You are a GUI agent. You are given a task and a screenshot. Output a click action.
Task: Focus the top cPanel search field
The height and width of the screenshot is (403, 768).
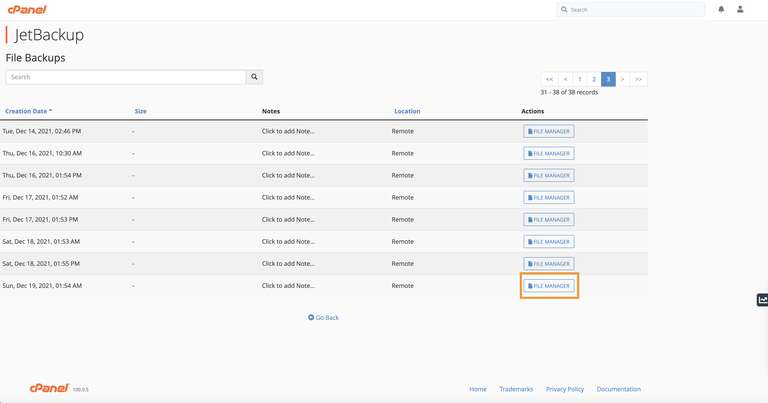click(x=631, y=9)
